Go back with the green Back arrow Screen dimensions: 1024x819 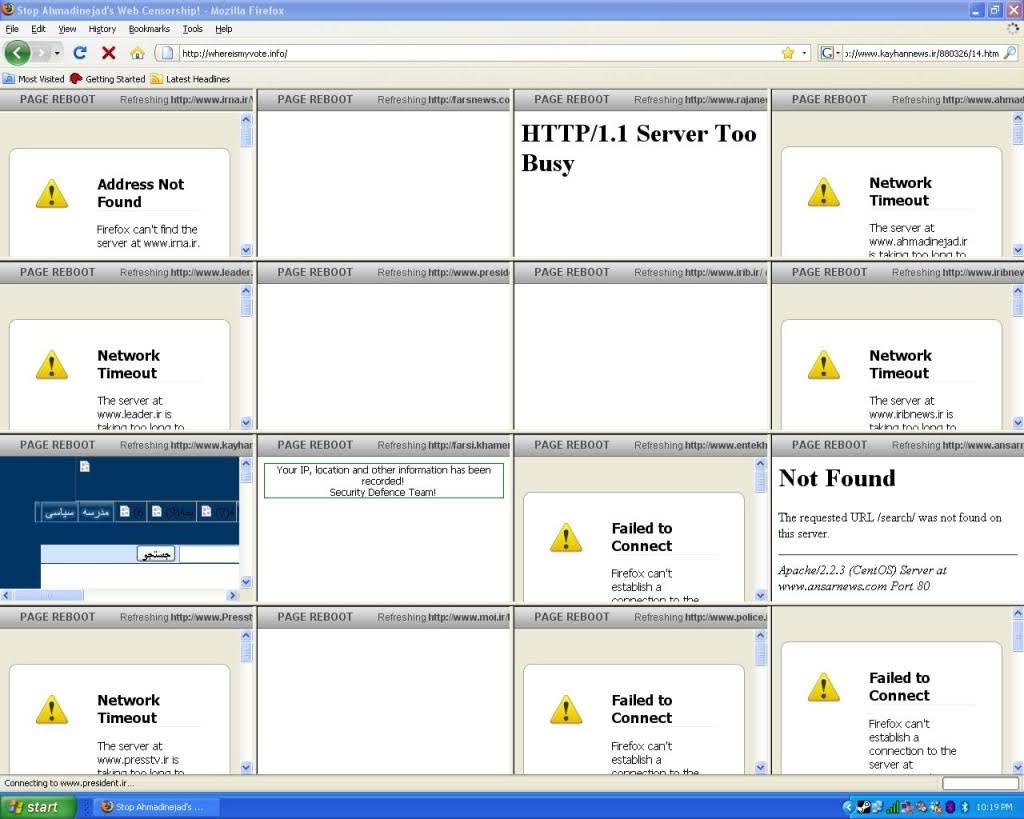click(x=18, y=53)
